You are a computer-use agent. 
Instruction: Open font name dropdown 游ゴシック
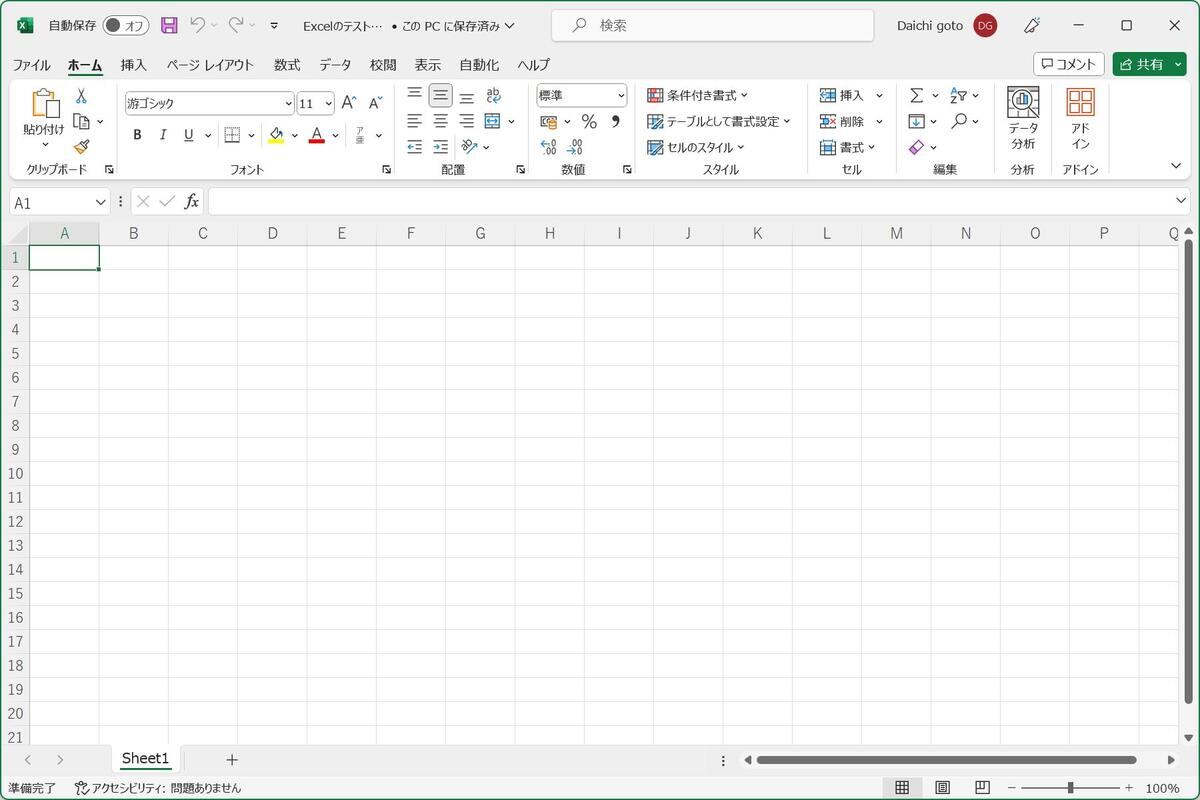(x=289, y=104)
